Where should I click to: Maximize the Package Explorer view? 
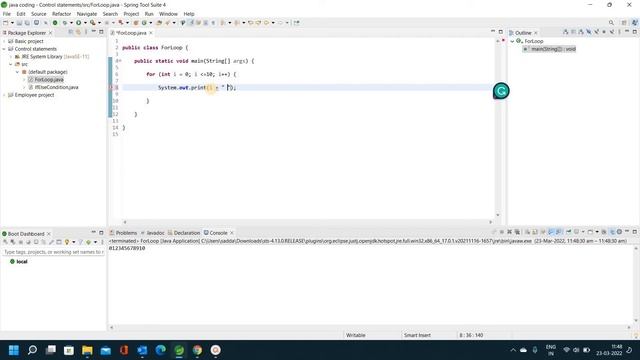(101, 32)
